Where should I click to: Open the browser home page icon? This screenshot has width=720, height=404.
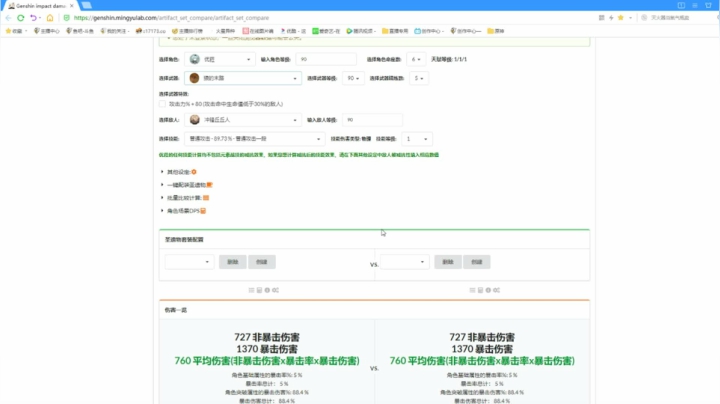point(50,18)
